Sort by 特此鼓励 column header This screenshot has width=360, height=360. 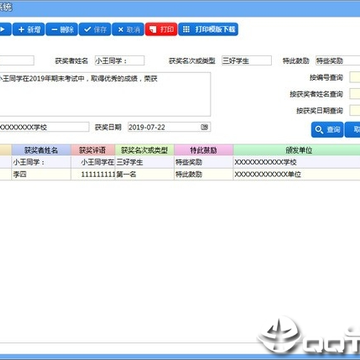(x=204, y=150)
